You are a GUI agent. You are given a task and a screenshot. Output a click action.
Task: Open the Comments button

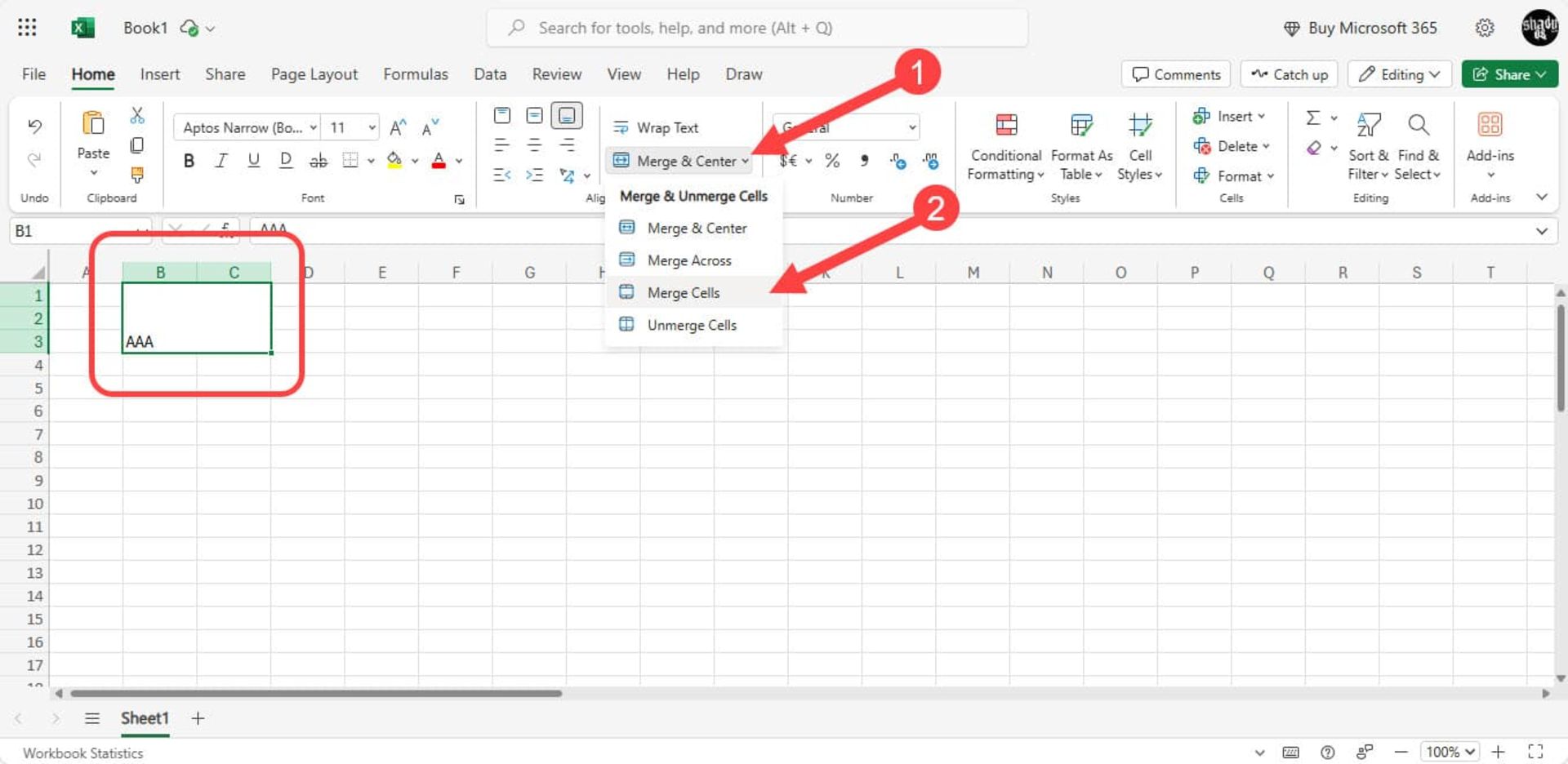click(1176, 74)
